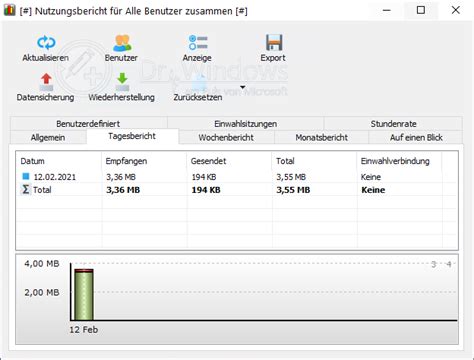Click Keine in the 12.02.2021 row
474x360 pixels.
pos(371,177)
